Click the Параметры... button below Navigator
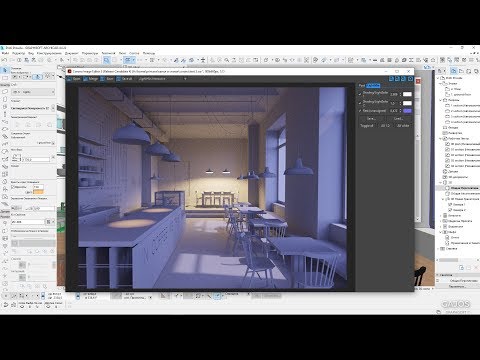 (456, 286)
